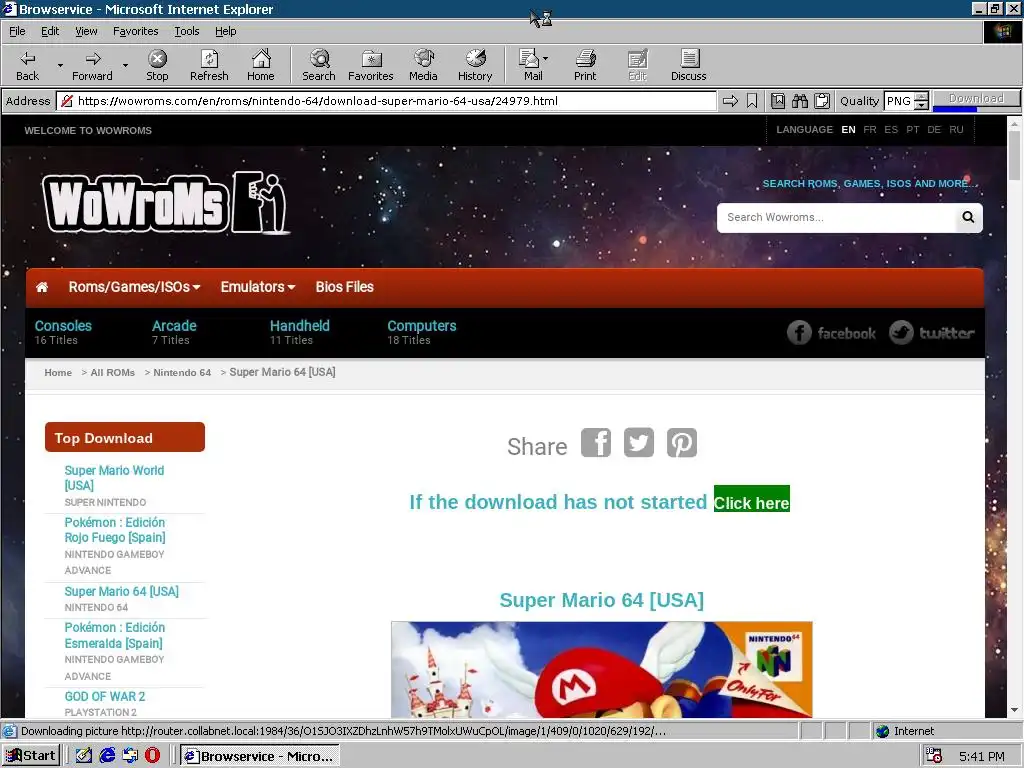Expand the Roms/Games/ISOs menu
Image resolution: width=1024 pixels, height=768 pixels.
point(134,287)
